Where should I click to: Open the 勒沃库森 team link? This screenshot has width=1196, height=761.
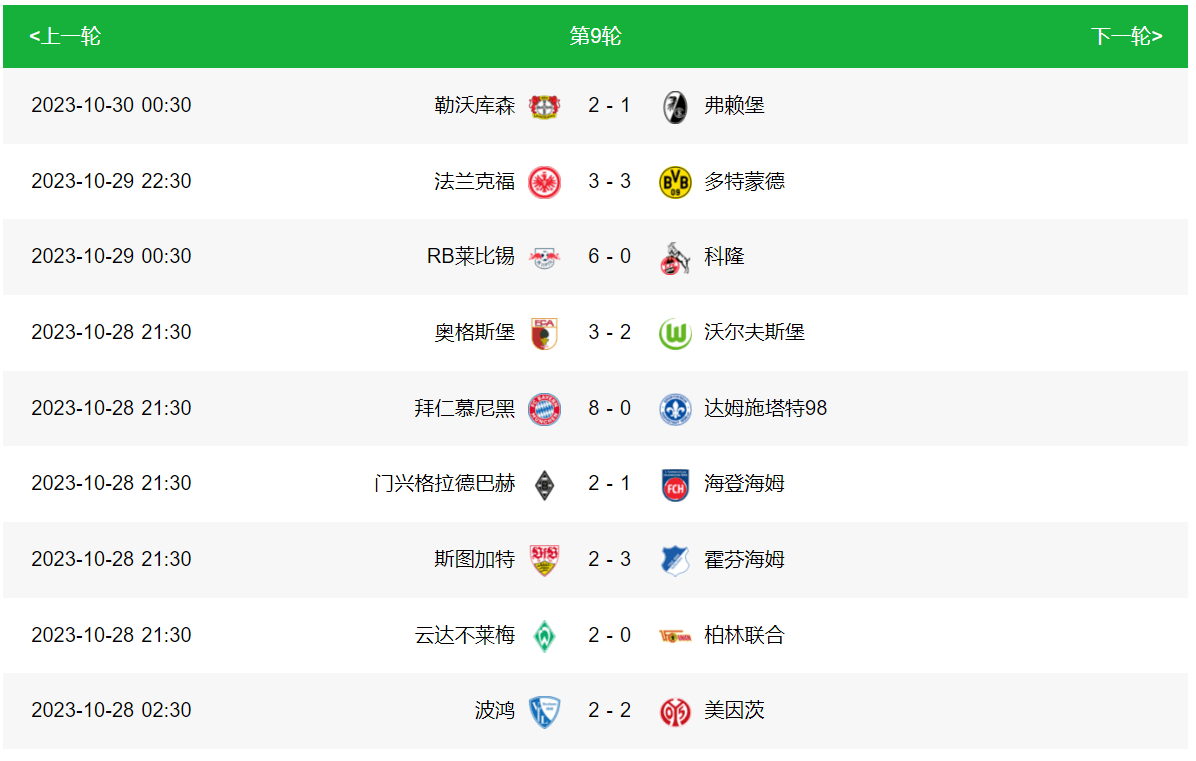pyautogui.click(x=475, y=106)
